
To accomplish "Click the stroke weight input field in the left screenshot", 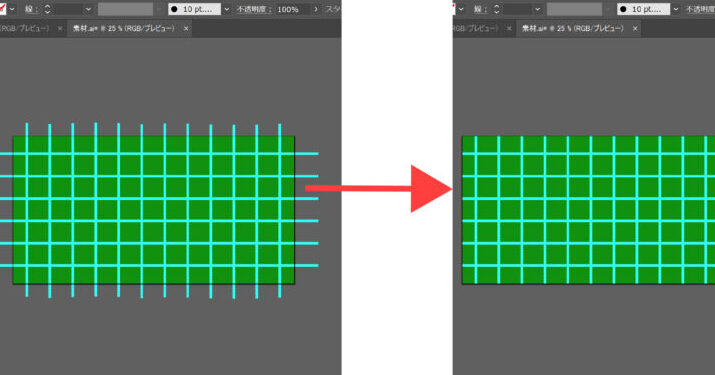I will pos(67,9).
